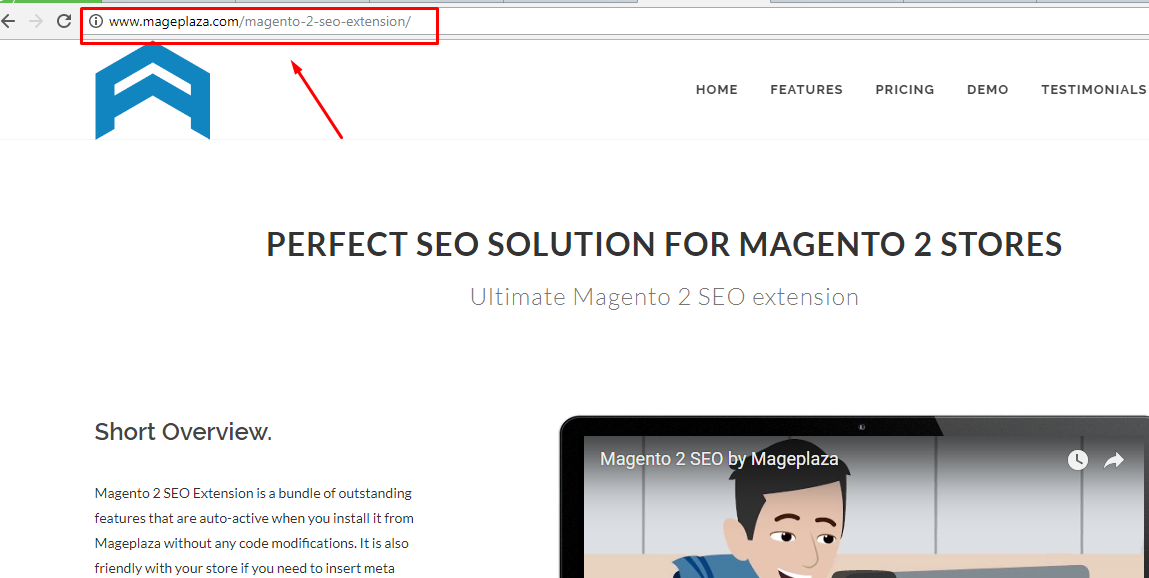The image size is (1149, 578).
Task: Go back with the browser back arrow
Action: (7, 21)
